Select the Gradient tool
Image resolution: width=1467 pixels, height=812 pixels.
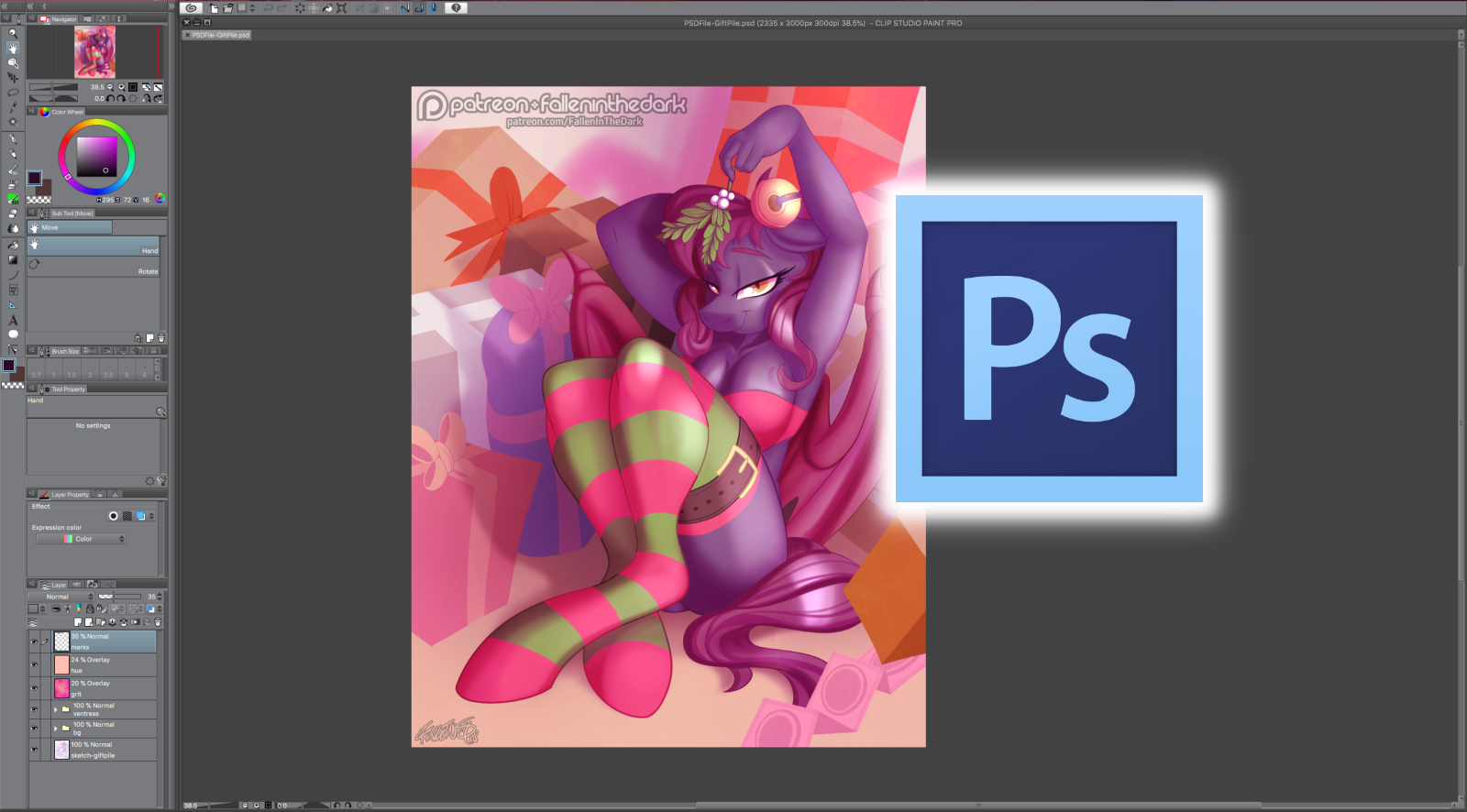[x=13, y=259]
